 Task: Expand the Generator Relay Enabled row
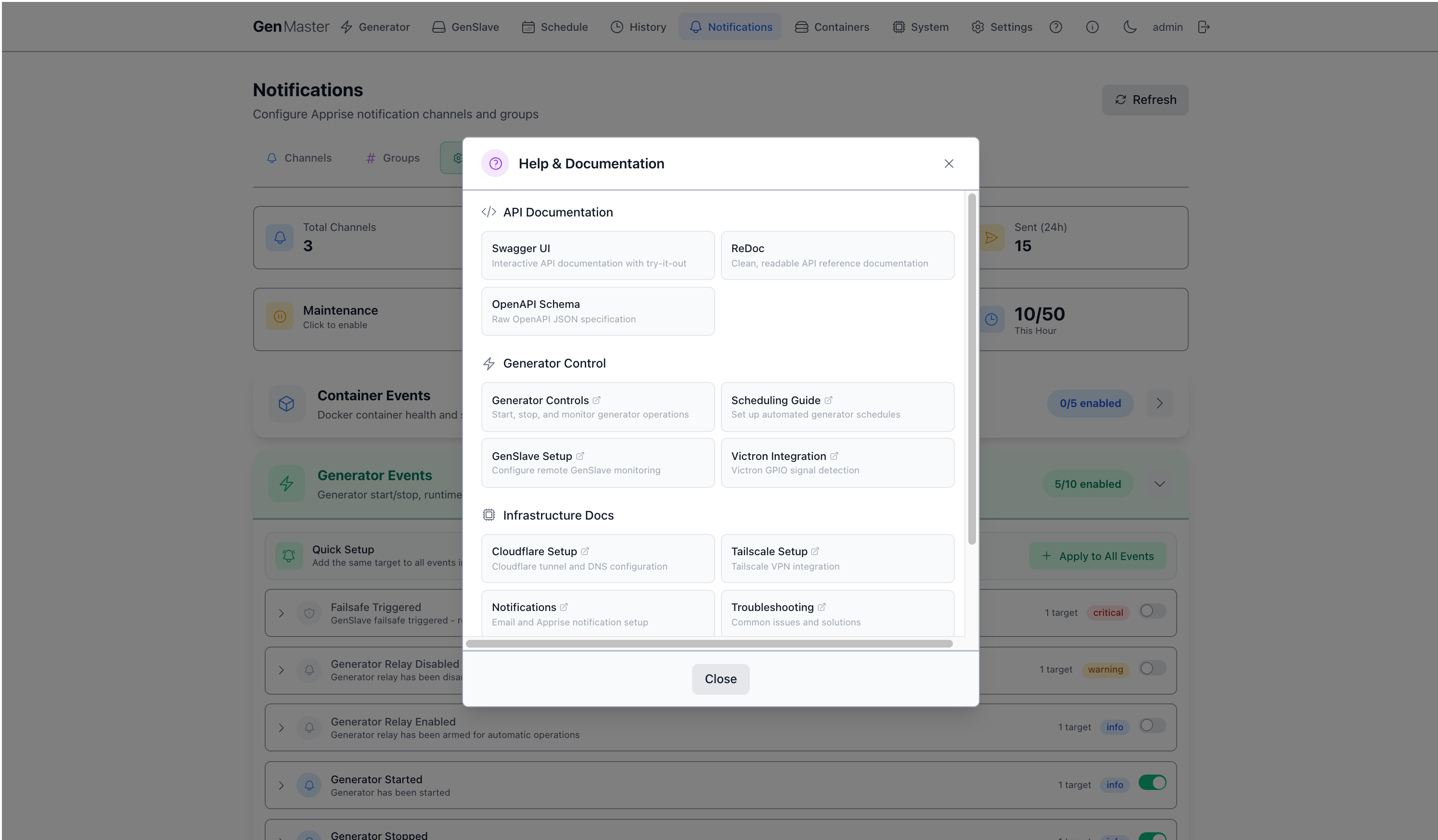(282, 728)
